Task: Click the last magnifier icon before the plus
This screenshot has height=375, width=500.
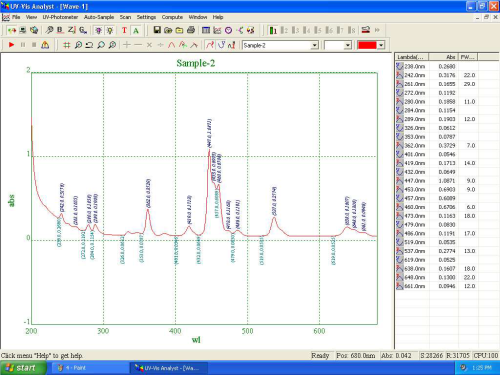Action: [x=112, y=45]
